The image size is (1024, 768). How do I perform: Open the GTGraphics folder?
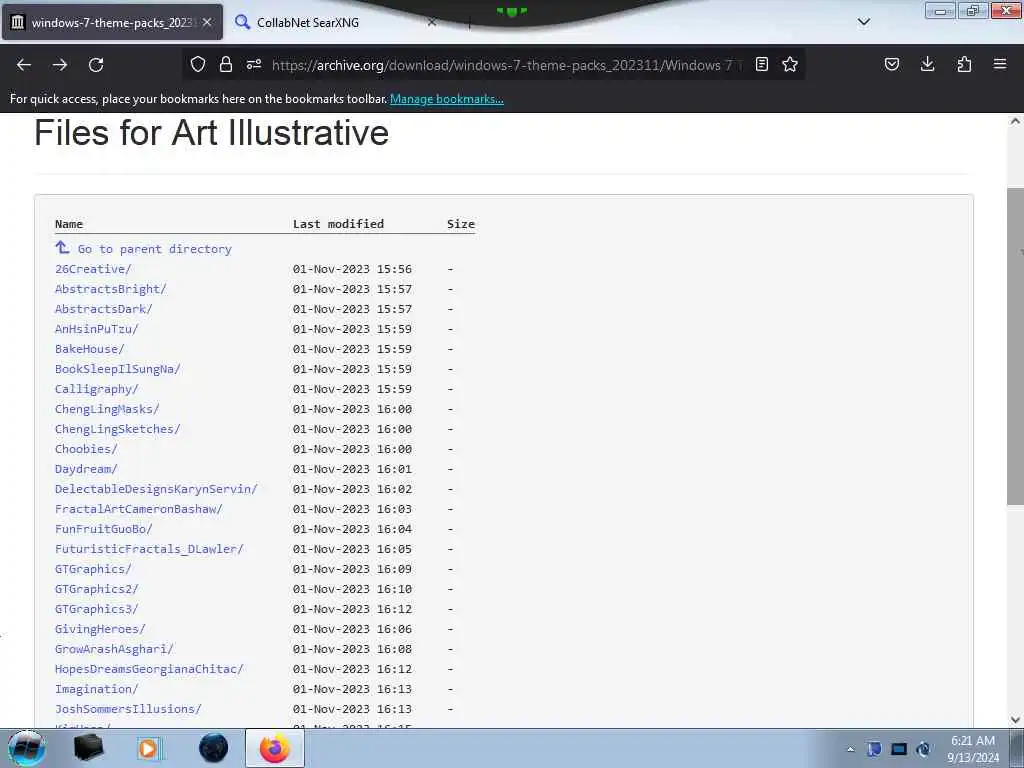93,569
